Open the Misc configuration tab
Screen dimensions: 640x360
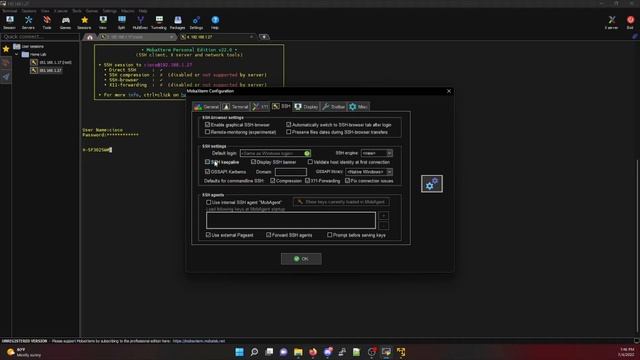click(358, 107)
